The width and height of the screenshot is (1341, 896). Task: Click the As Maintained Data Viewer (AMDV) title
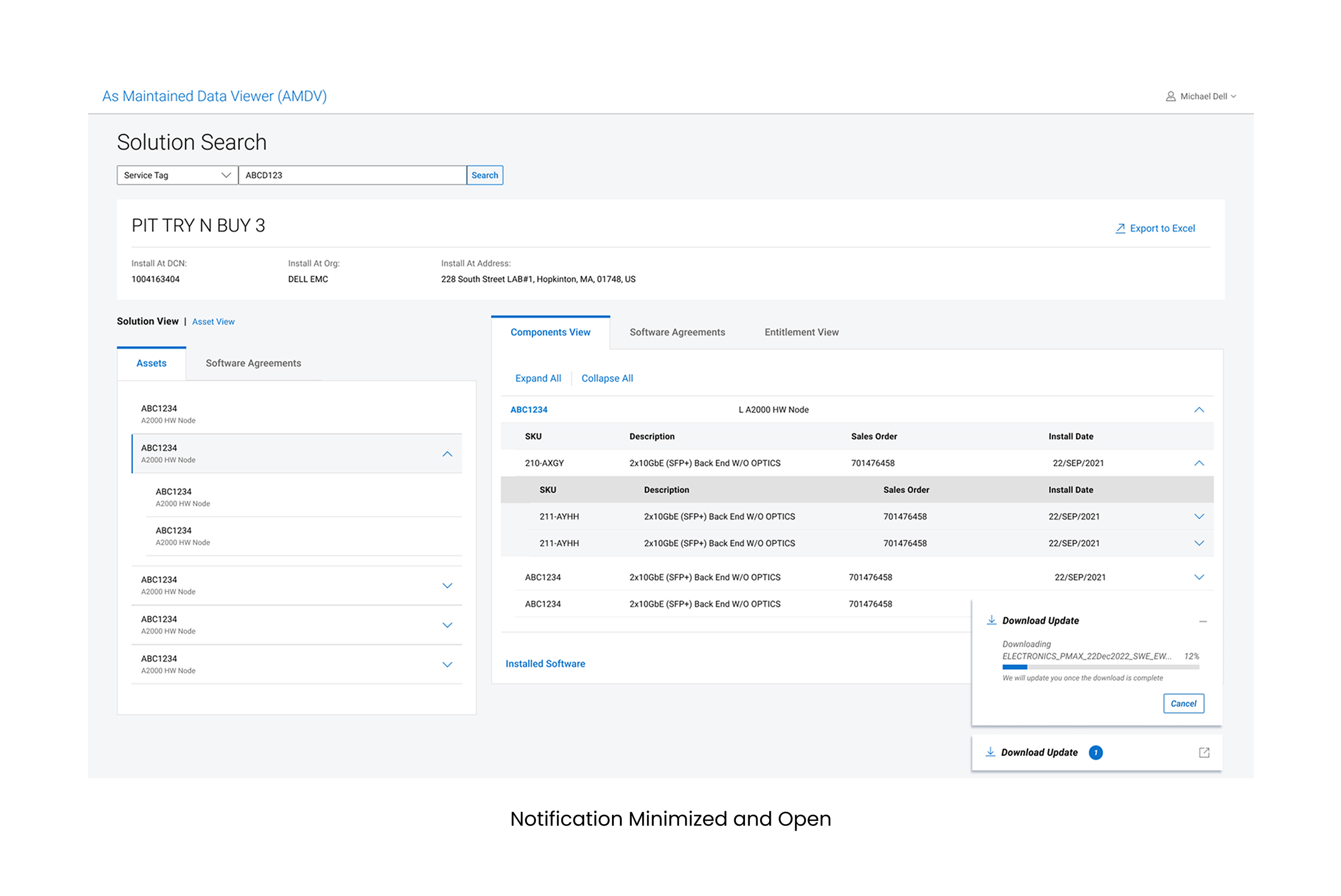pyautogui.click(x=215, y=96)
